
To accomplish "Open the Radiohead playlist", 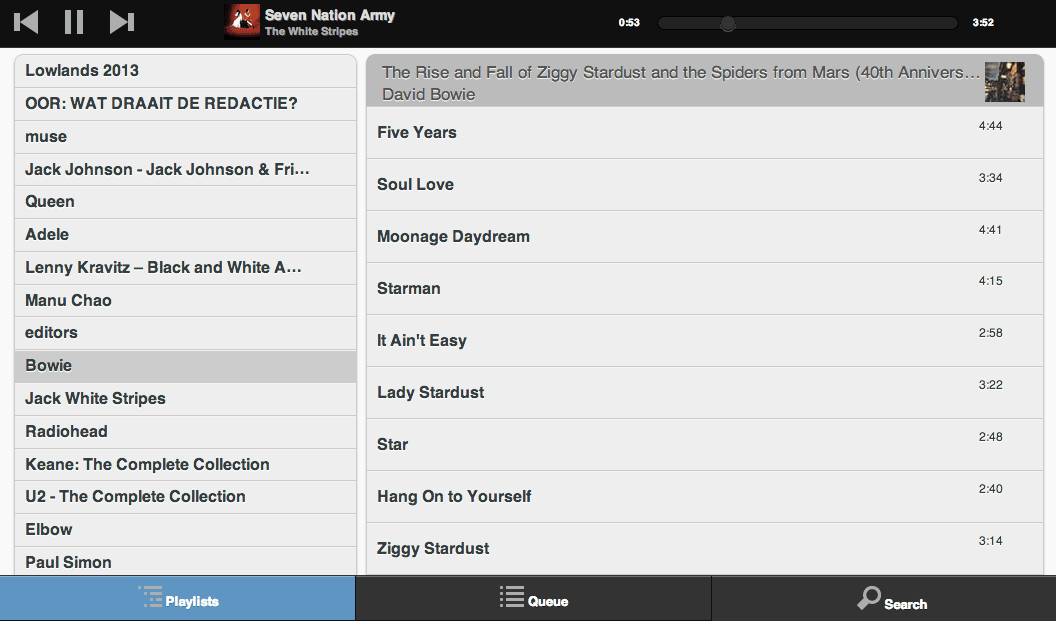I will click(x=185, y=432).
